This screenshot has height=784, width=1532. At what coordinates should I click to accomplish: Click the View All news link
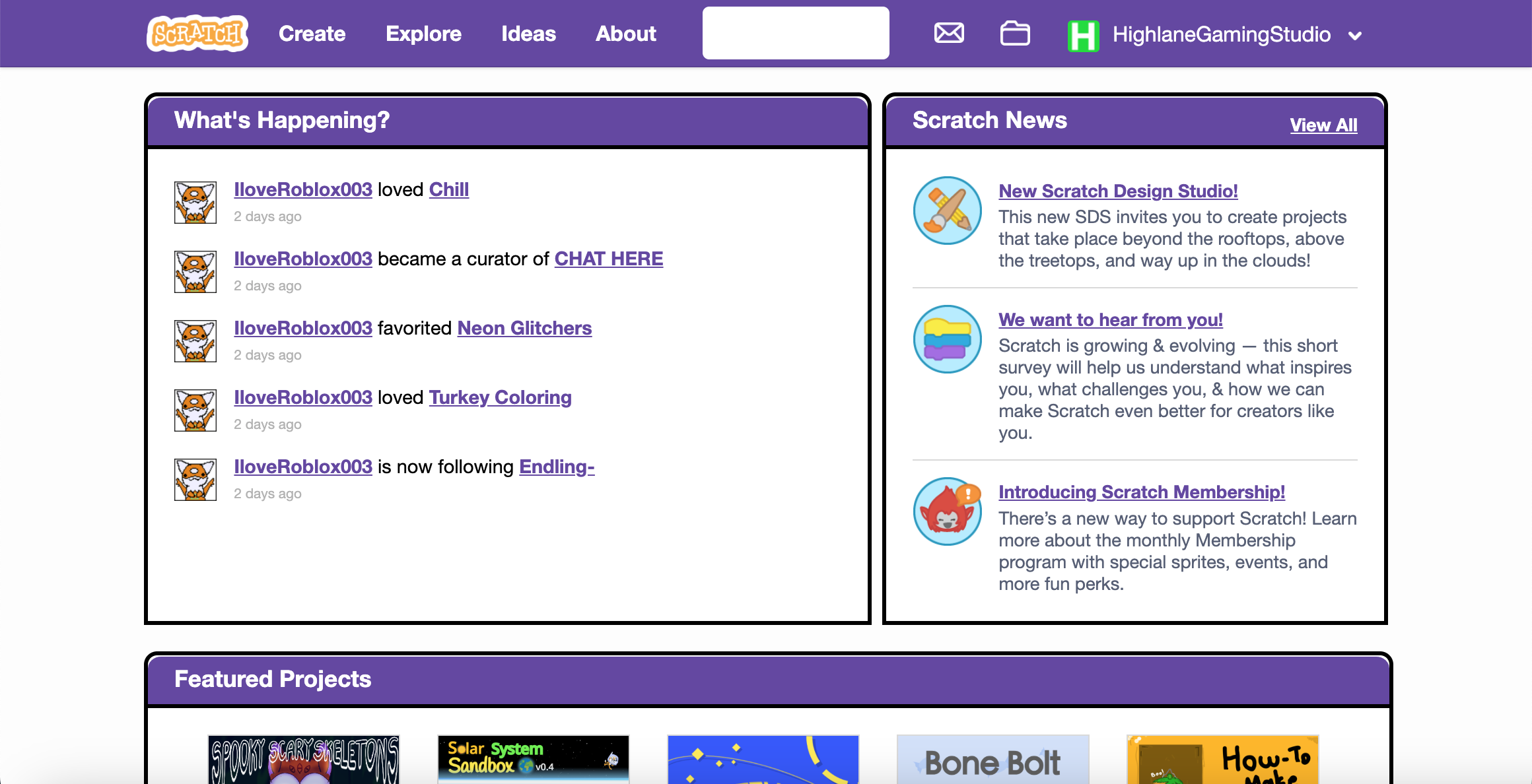(1323, 125)
